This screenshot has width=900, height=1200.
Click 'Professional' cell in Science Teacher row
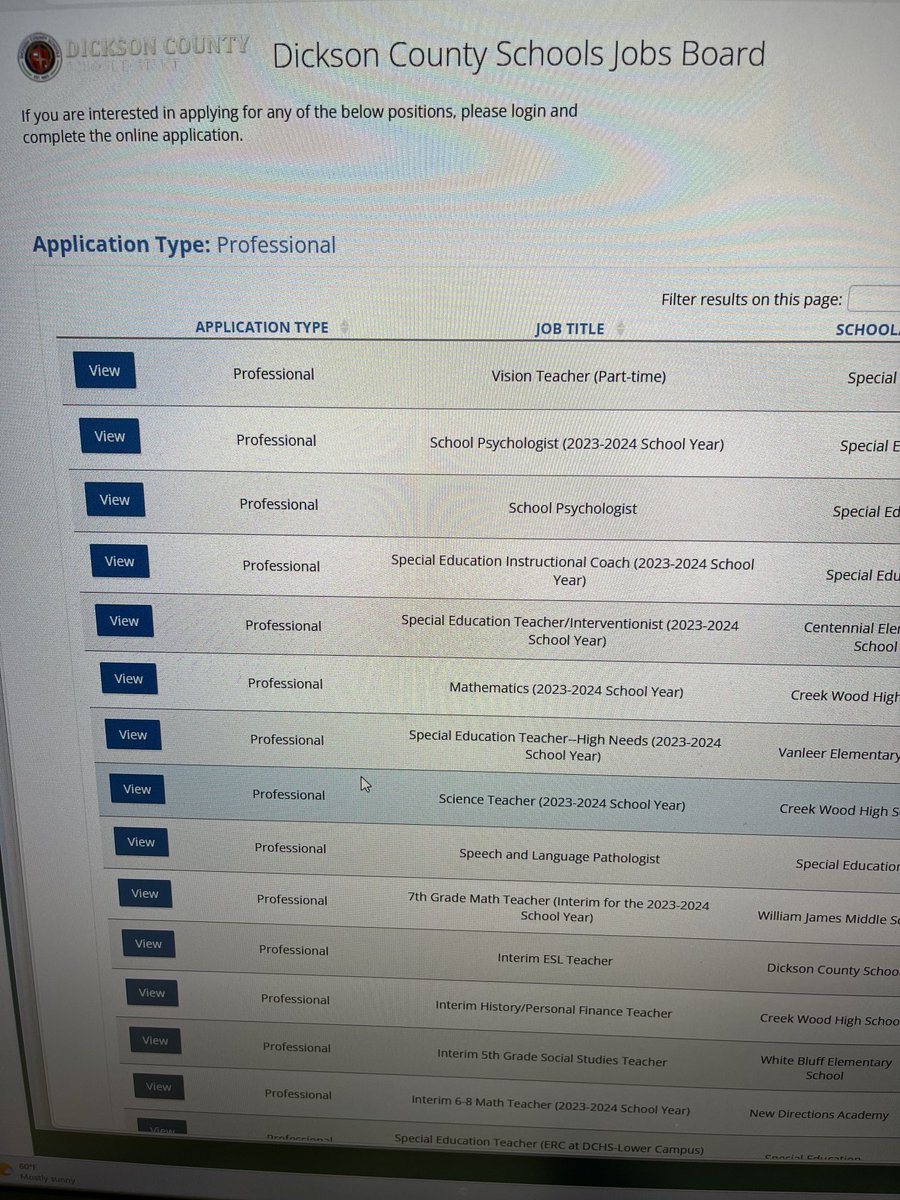click(x=288, y=795)
